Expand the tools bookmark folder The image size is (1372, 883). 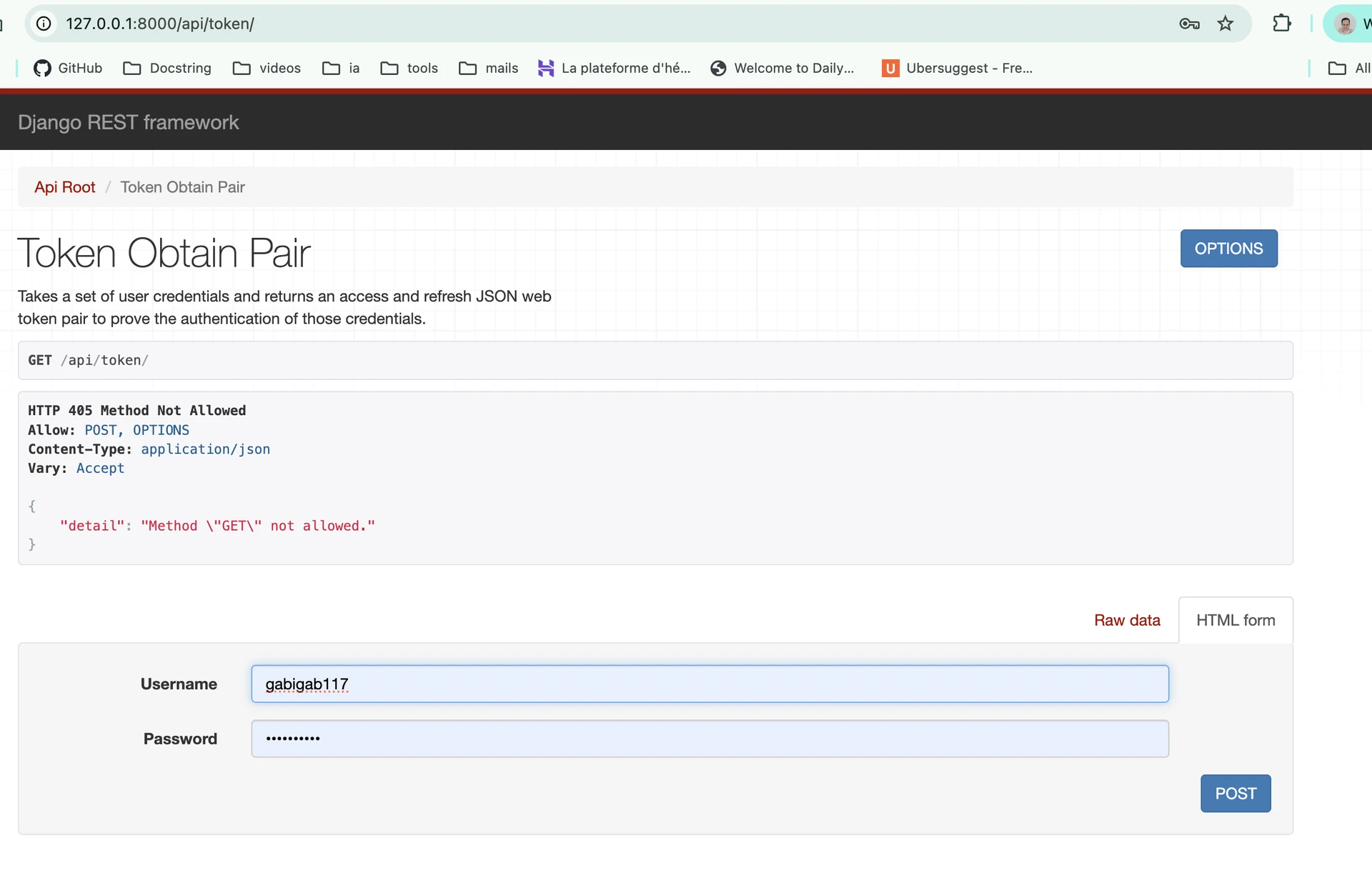click(x=409, y=68)
